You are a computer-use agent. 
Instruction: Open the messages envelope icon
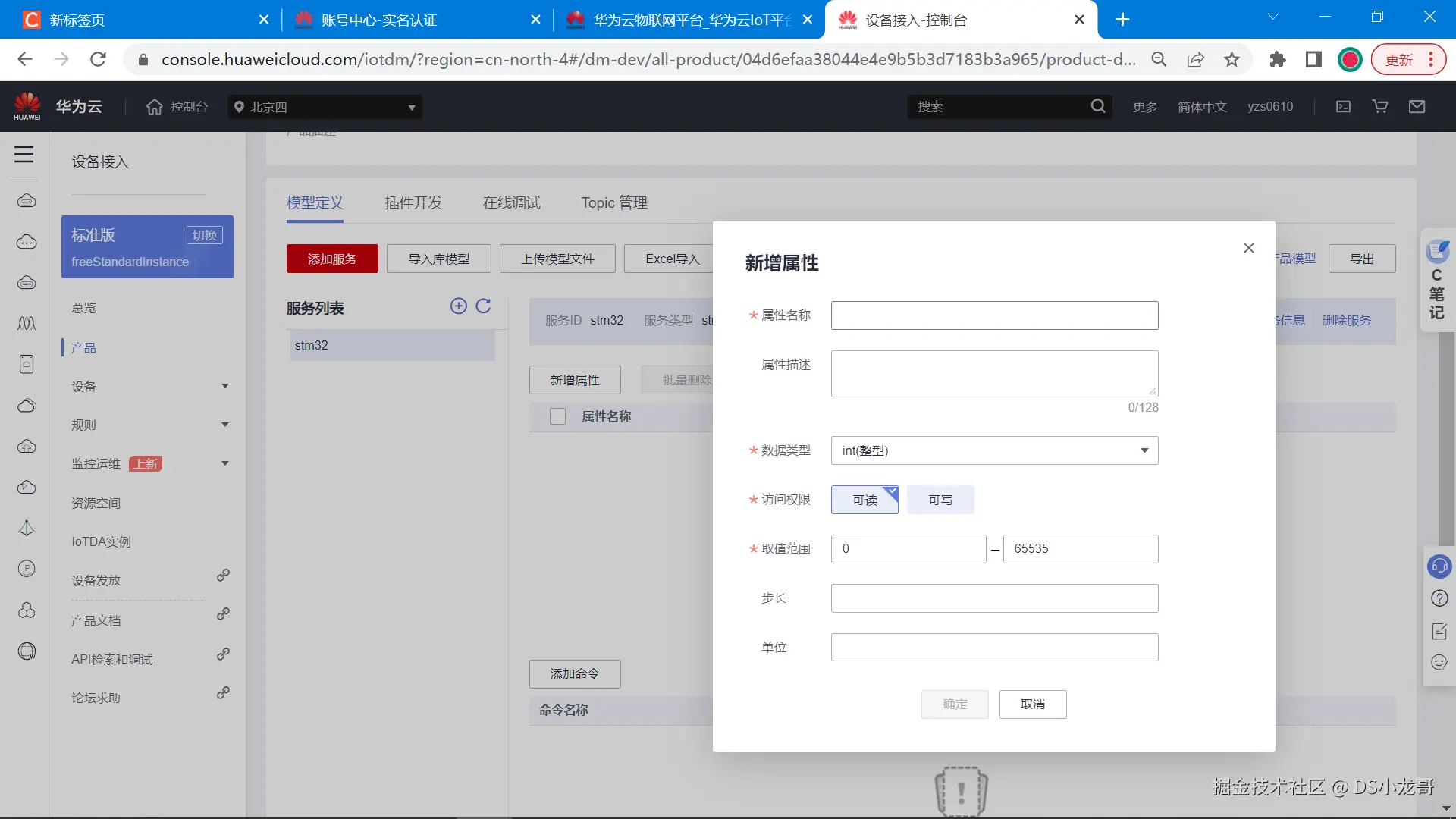(1417, 107)
